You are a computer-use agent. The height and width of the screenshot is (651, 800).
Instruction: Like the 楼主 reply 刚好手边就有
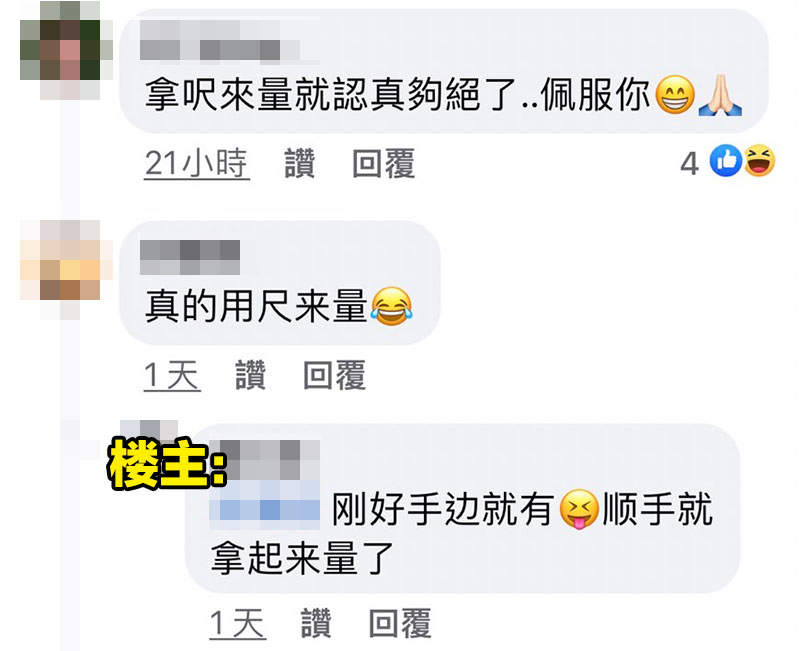[316, 623]
